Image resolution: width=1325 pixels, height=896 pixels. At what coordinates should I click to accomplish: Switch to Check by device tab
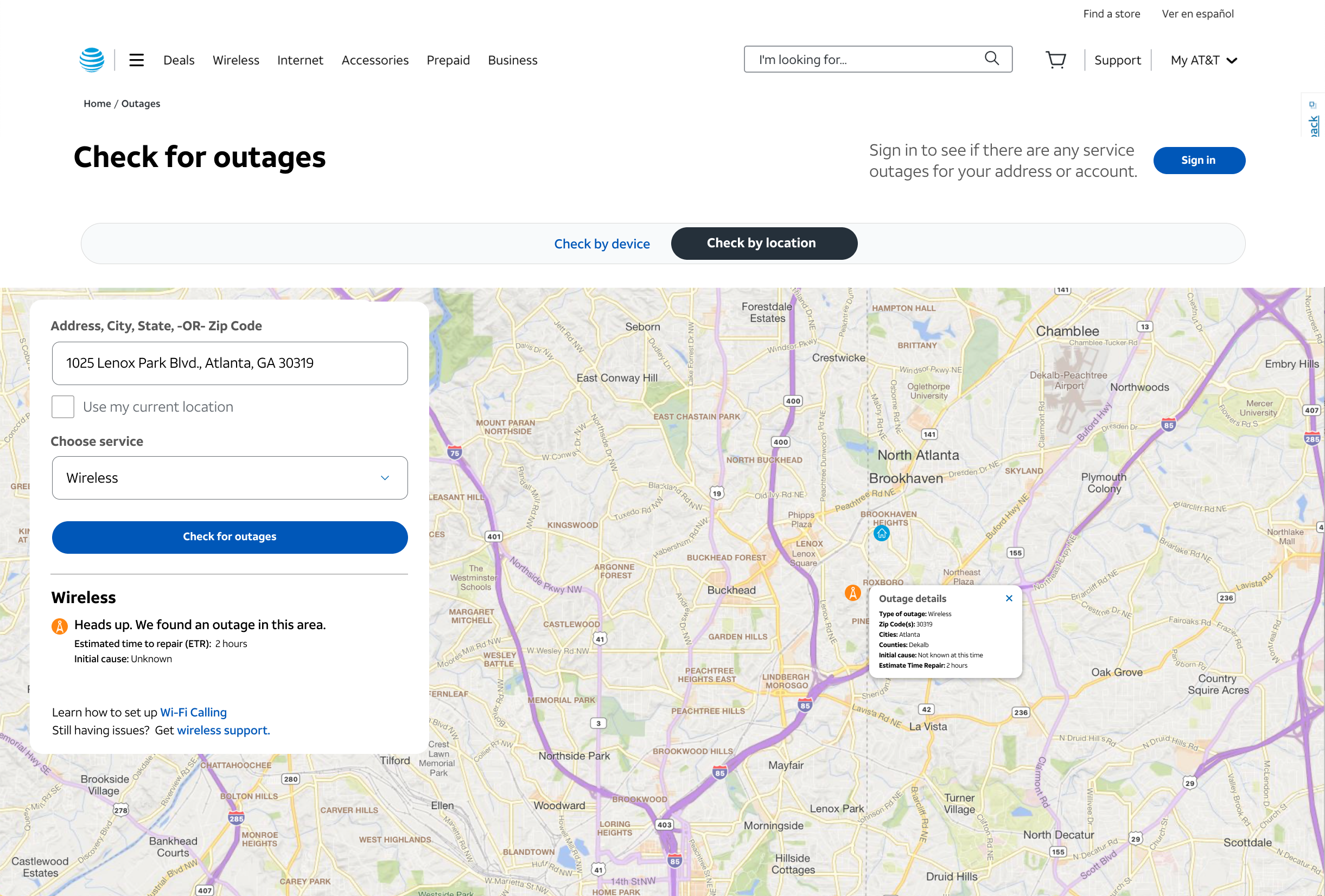tap(602, 244)
